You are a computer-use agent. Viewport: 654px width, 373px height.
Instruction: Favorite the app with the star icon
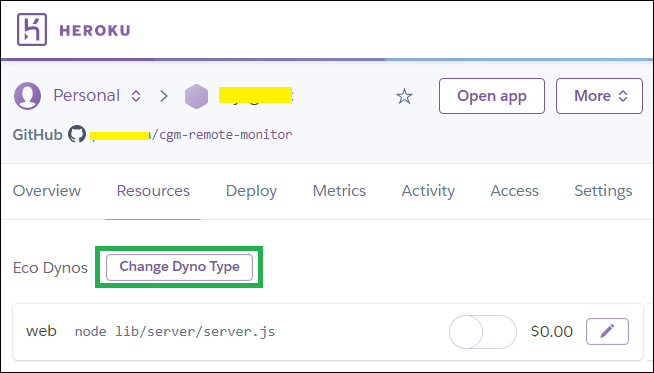coord(404,96)
